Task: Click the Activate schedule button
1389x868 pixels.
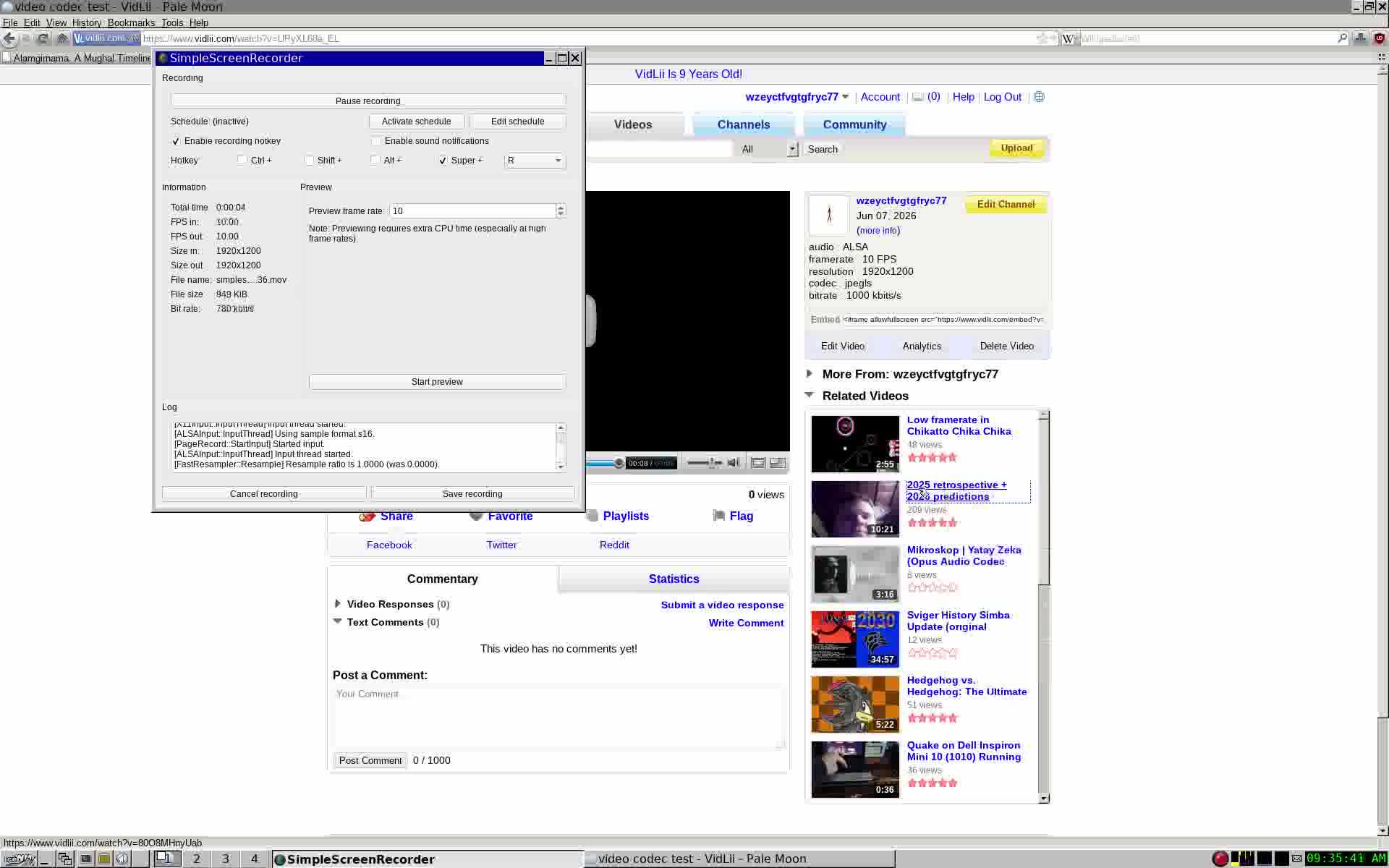Action: click(x=416, y=121)
